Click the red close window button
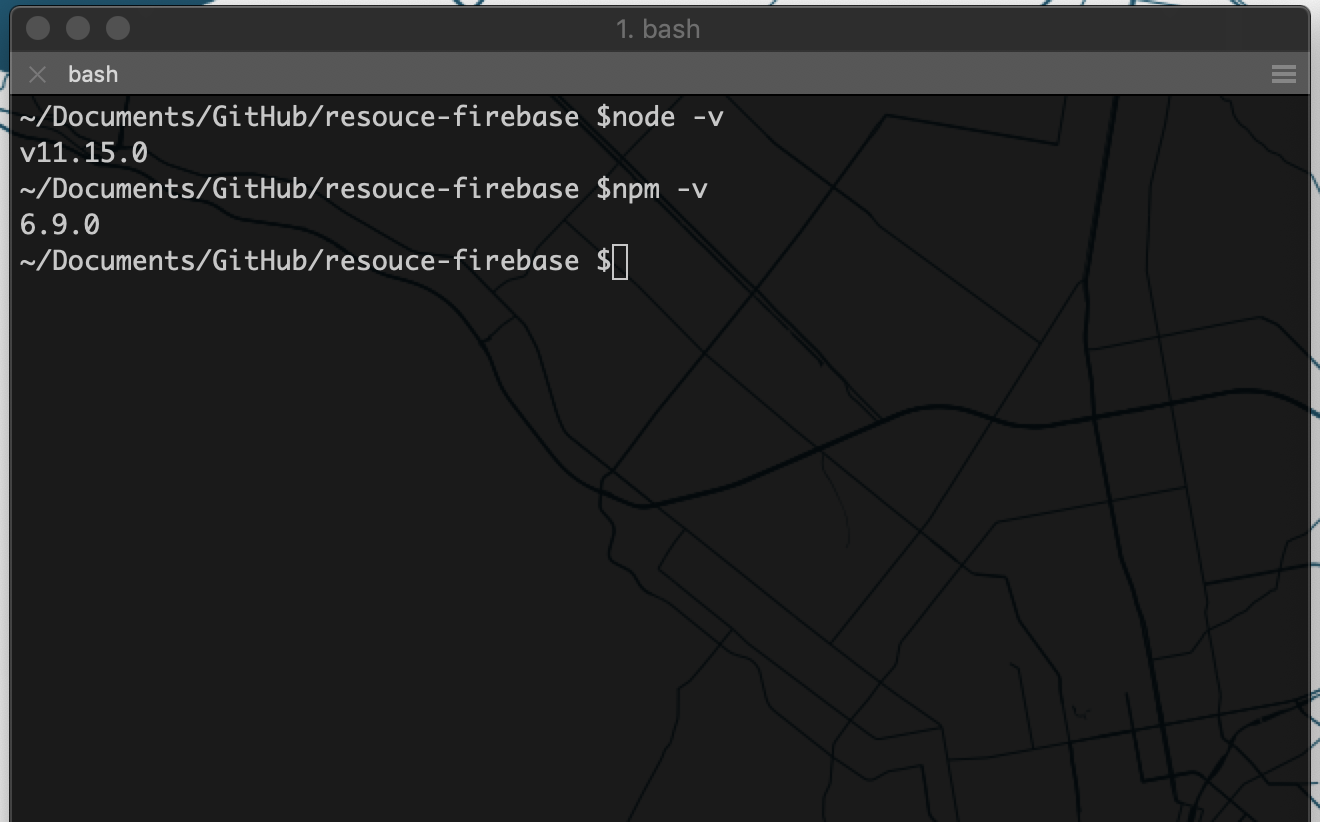The image size is (1320, 822). point(38,28)
